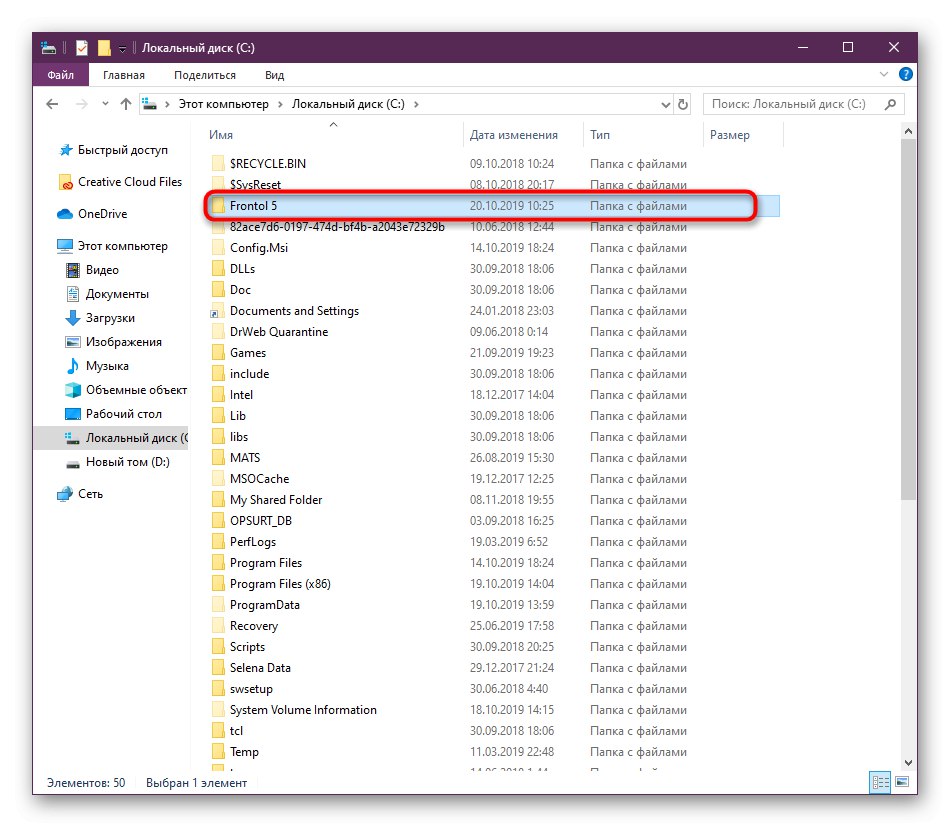This screenshot has width=950, height=827.
Task: Open Creative Cloud Files in sidebar
Action: click(120, 182)
